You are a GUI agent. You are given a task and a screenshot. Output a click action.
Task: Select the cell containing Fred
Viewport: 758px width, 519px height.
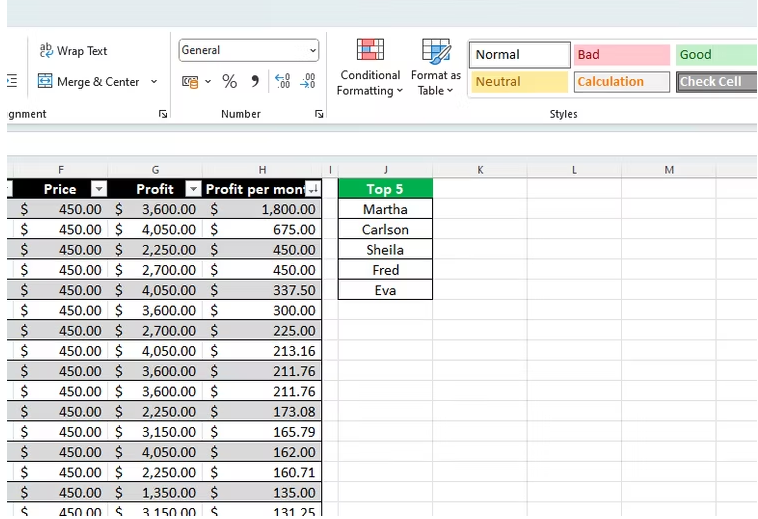tap(385, 270)
